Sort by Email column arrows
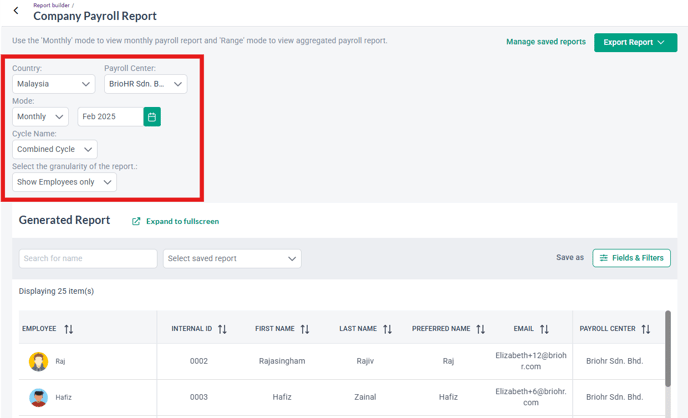This screenshot has height=418, width=688. (x=545, y=329)
